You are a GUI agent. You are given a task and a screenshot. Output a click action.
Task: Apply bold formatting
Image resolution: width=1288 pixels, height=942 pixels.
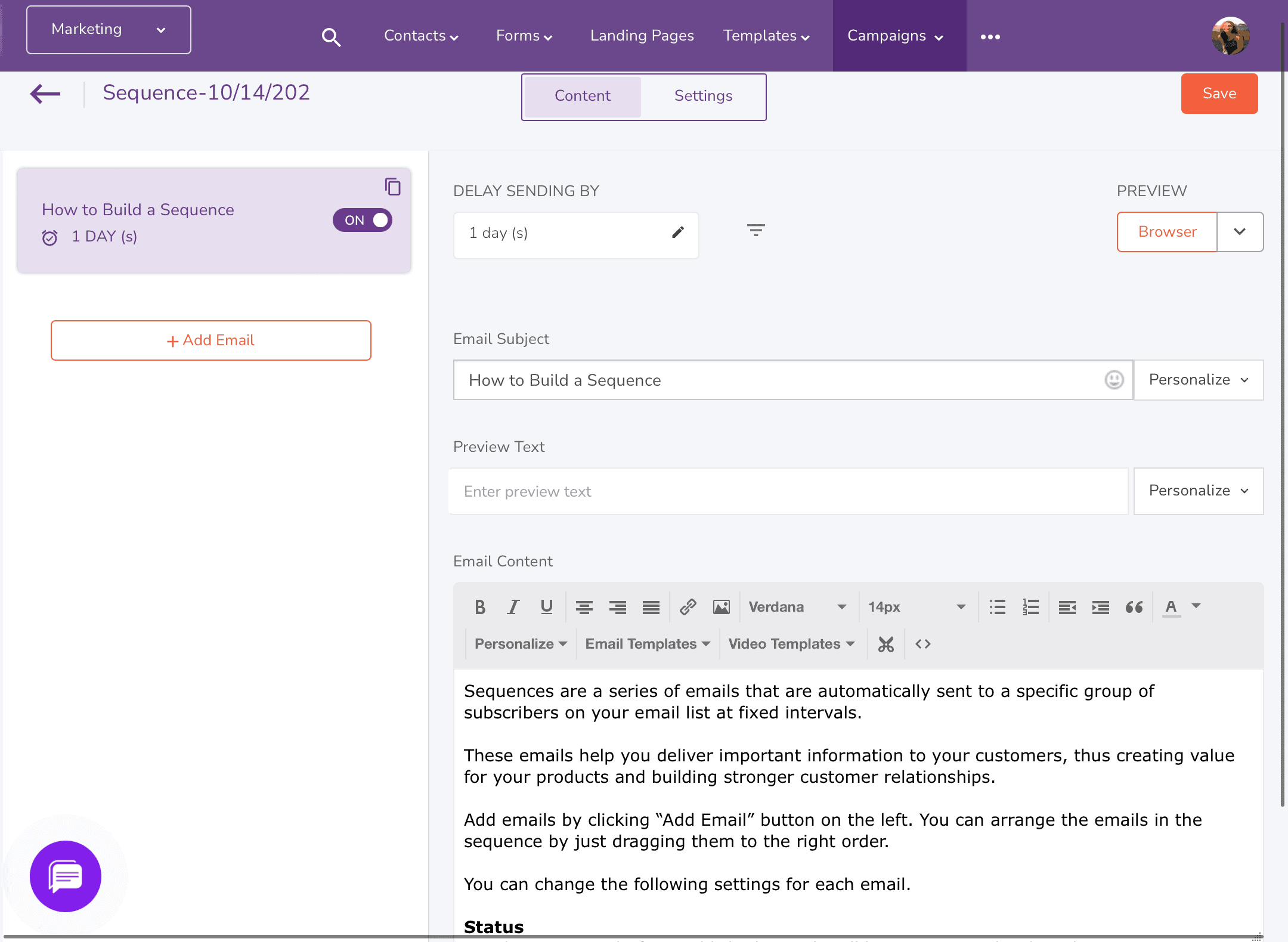(480, 607)
